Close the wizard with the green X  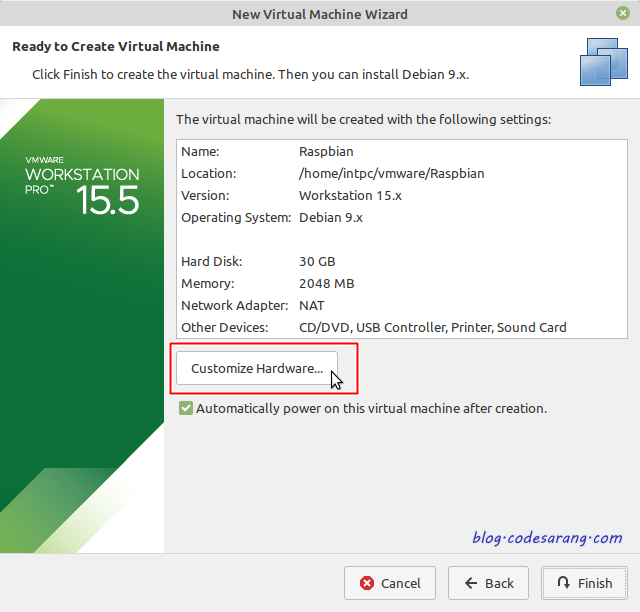pyautogui.click(x=622, y=13)
